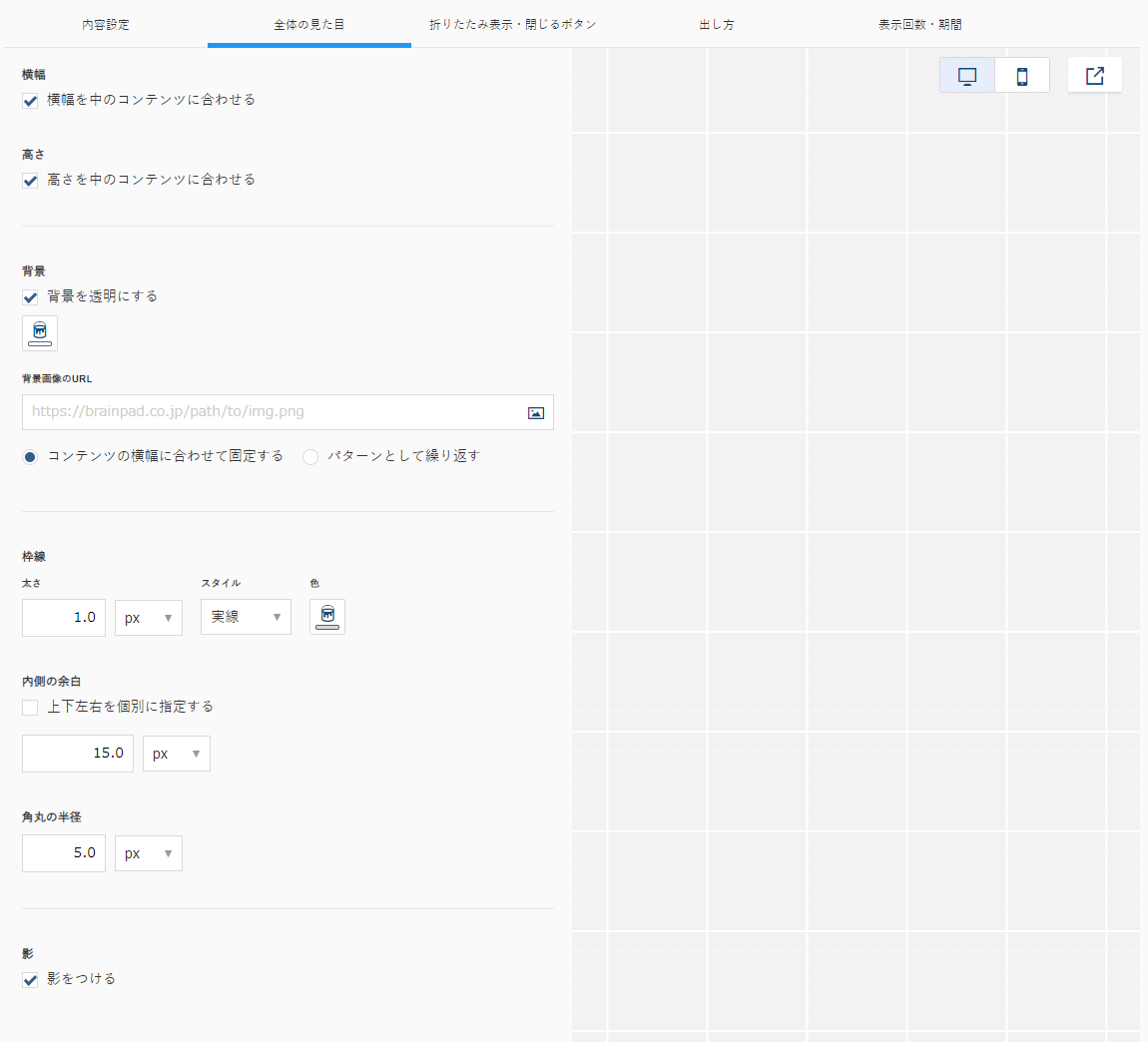Enable 上下左右を個別に指定する checkbox
This screenshot has width=1148, height=1042.
[x=30, y=708]
